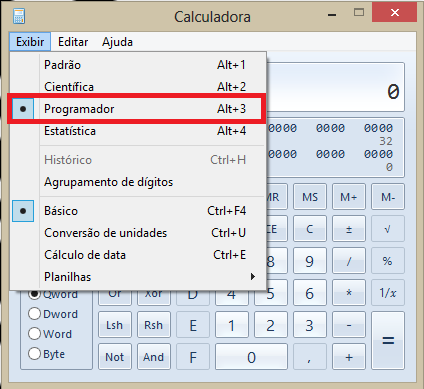Click the minus subtraction button
The width and height of the screenshot is (424, 389).
pyautogui.click(x=349, y=325)
